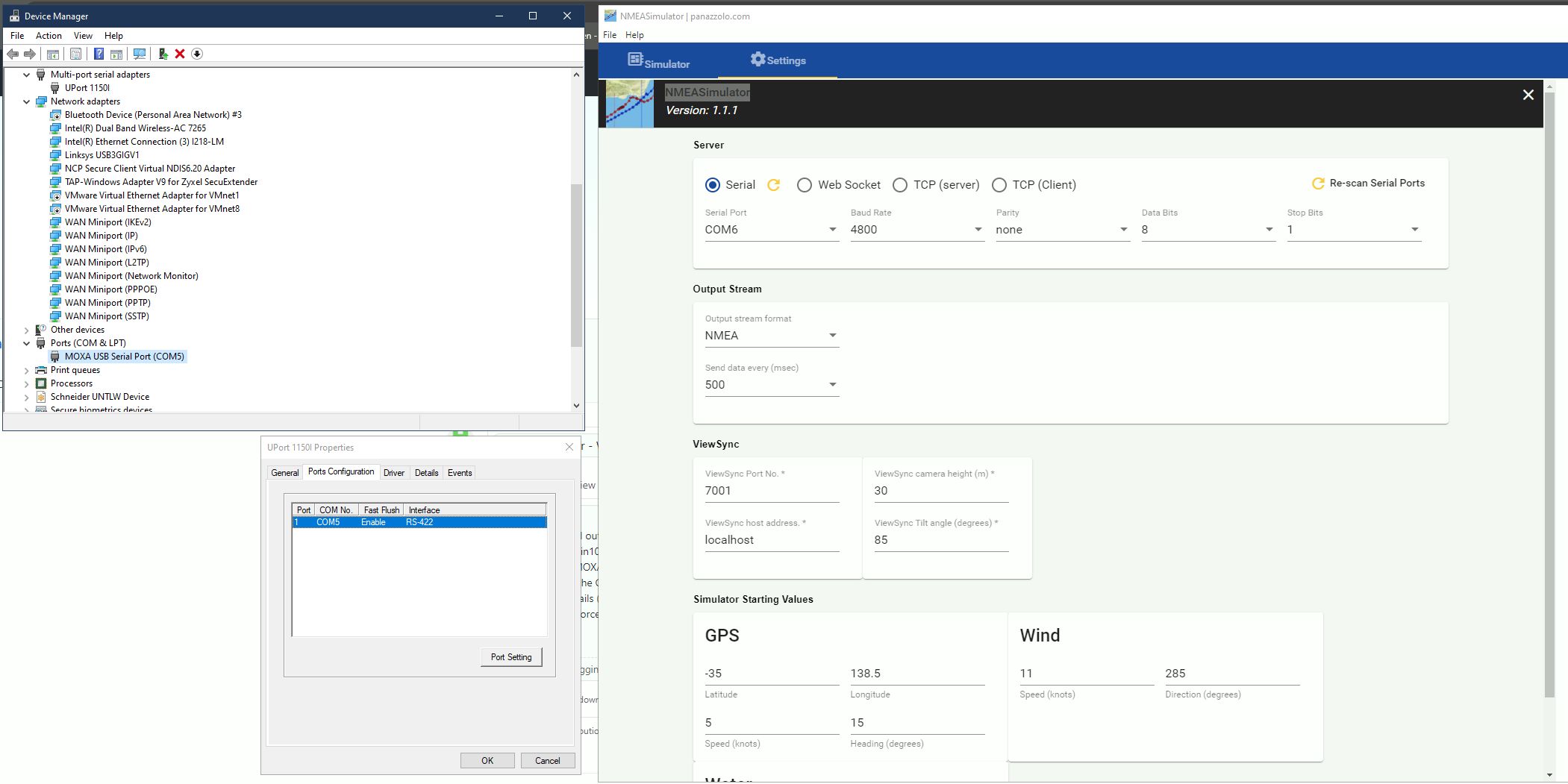The height and width of the screenshot is (784, 1568).
Task: Collapse the Network adapters tree node
Action: click(x=28, y=101)
